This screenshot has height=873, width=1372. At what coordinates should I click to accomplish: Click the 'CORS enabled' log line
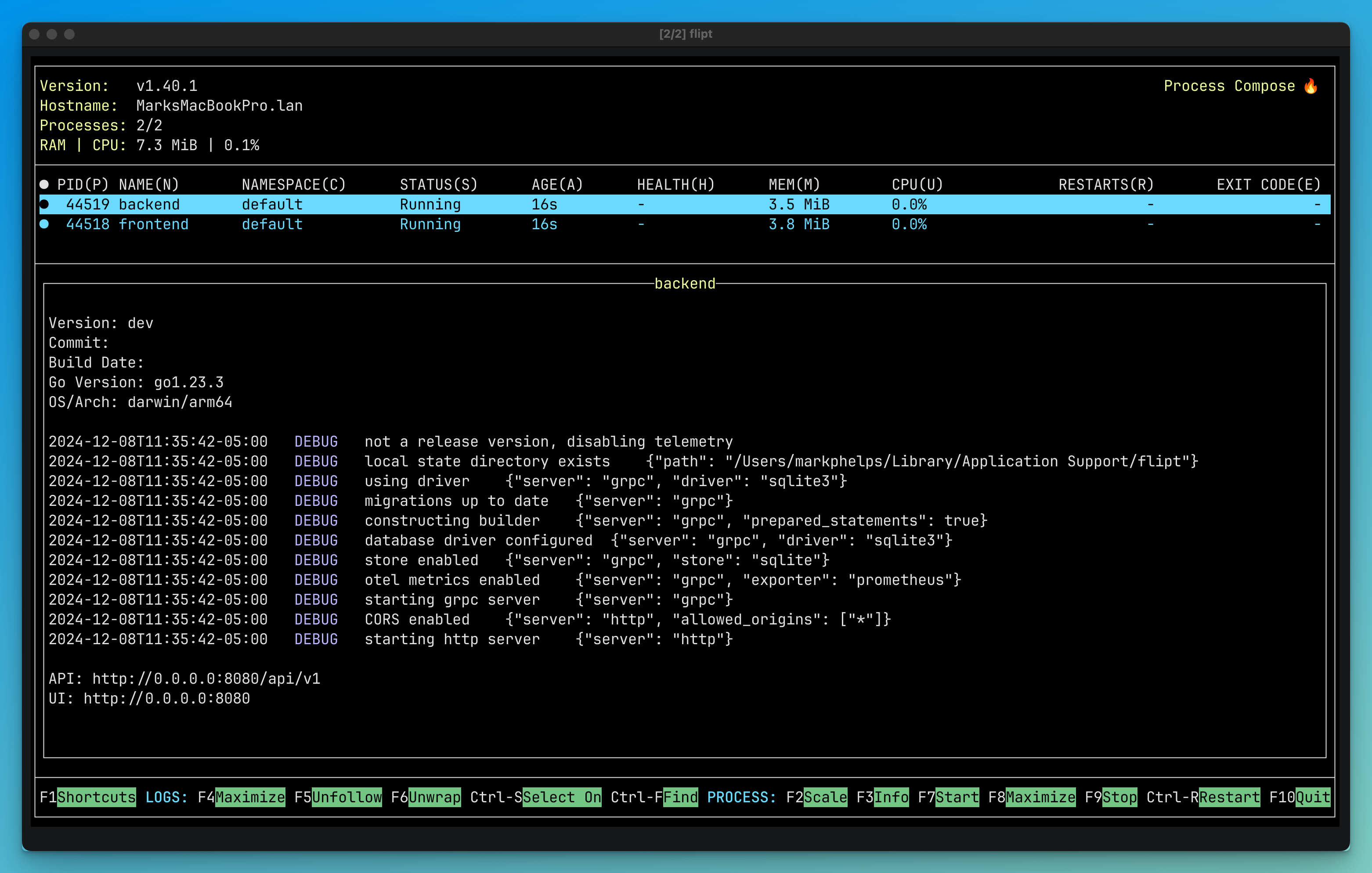(469, 619)
